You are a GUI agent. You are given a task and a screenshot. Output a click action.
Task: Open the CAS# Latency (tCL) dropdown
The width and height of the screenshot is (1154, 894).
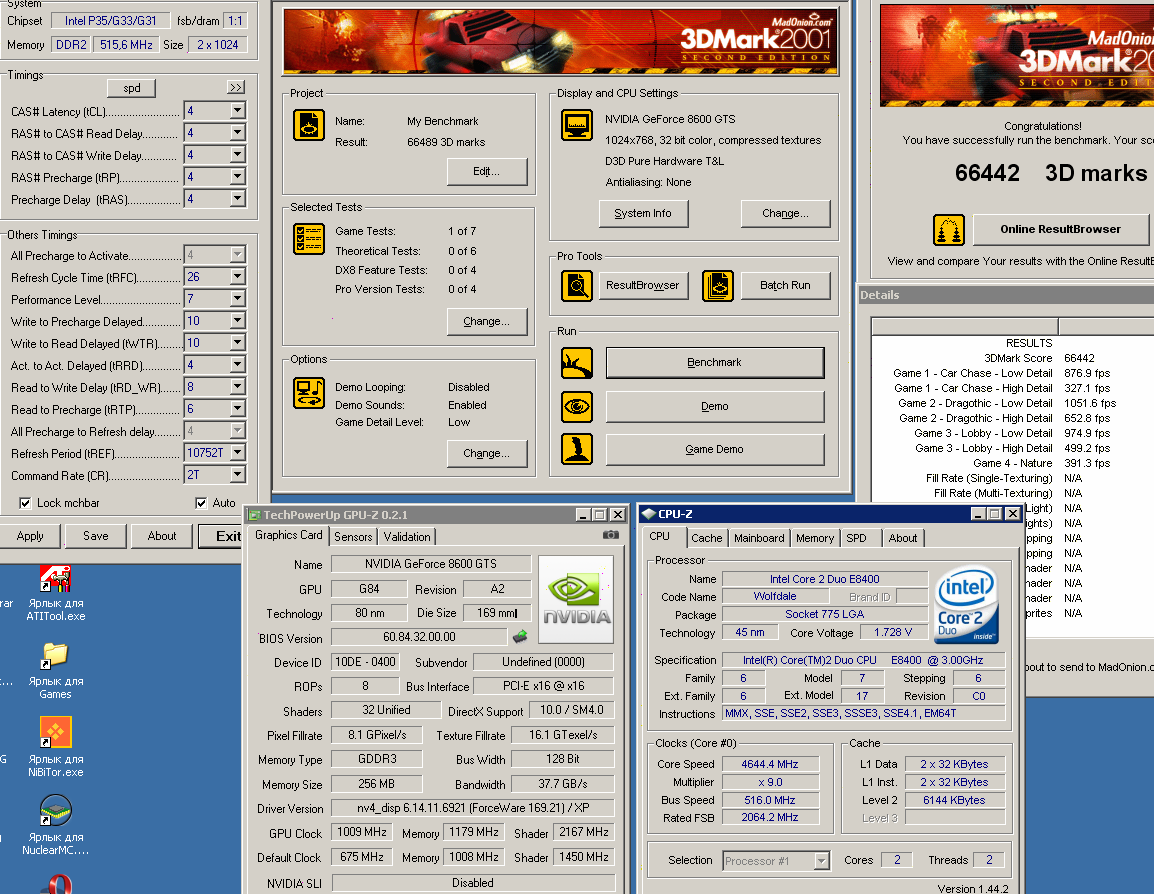click(x=237, y=111)
